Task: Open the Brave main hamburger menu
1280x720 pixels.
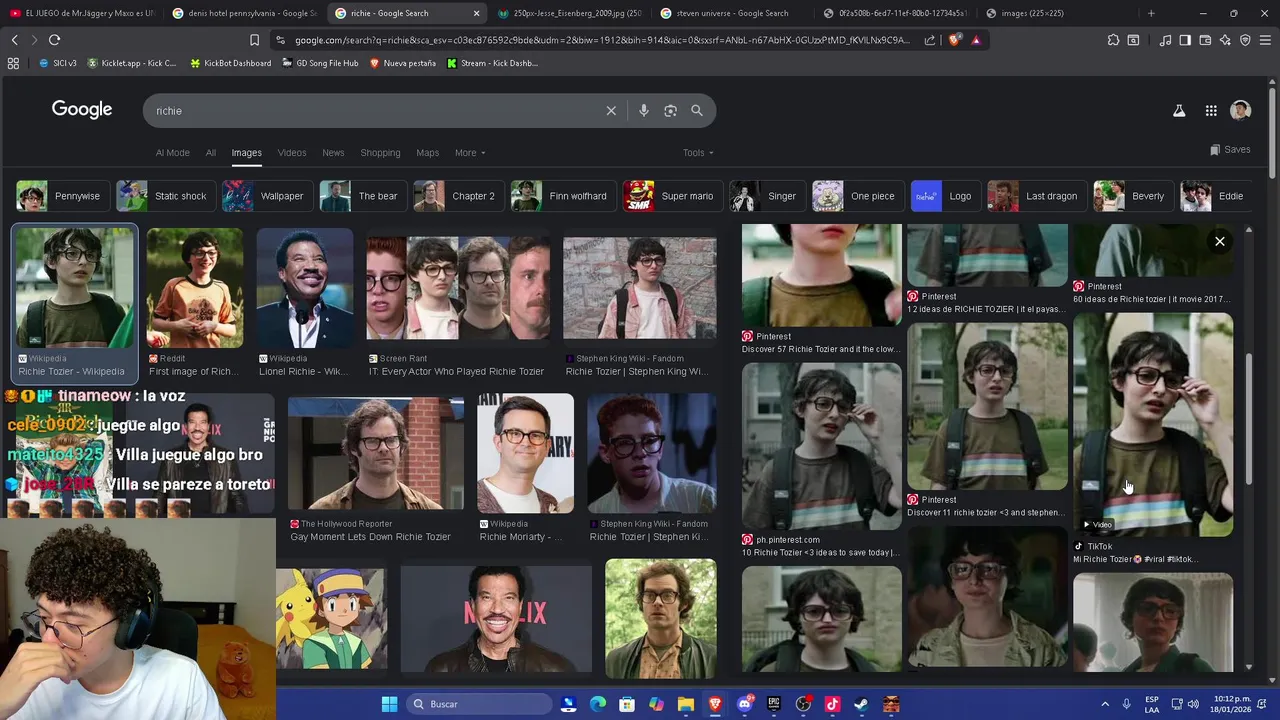Action: click(1265, 40)
